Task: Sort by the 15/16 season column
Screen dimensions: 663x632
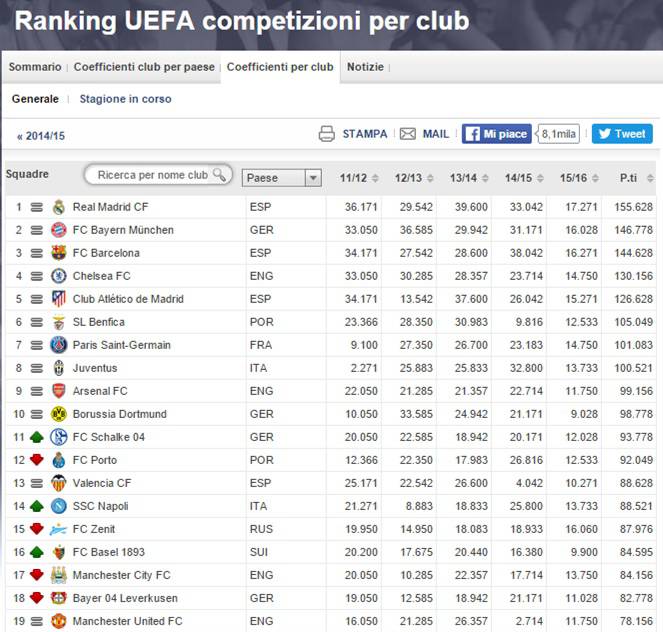Action: point(579,178)
